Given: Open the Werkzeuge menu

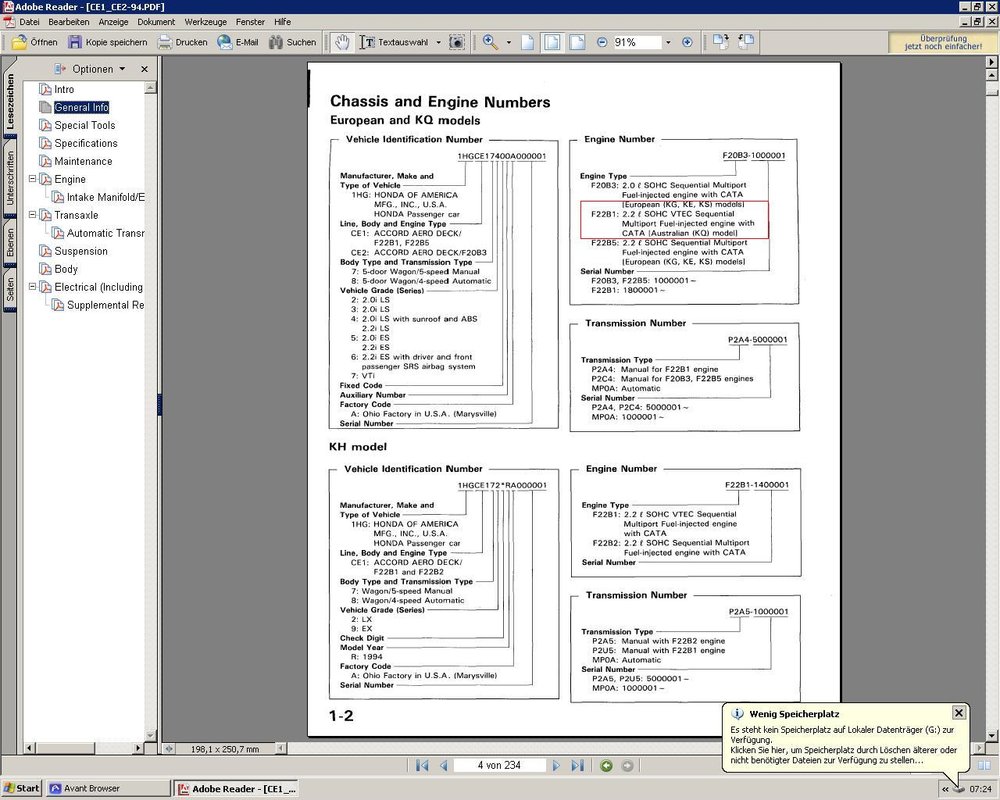Looking at the screenshot, I should tap(205, 22).
